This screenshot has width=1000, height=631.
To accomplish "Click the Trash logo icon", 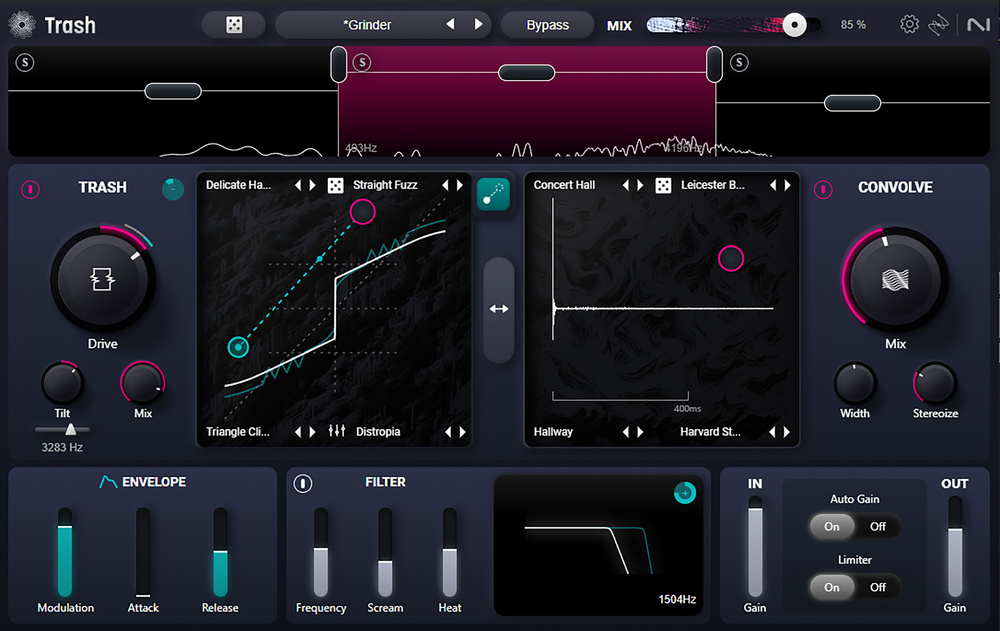I will coord(22,25).
